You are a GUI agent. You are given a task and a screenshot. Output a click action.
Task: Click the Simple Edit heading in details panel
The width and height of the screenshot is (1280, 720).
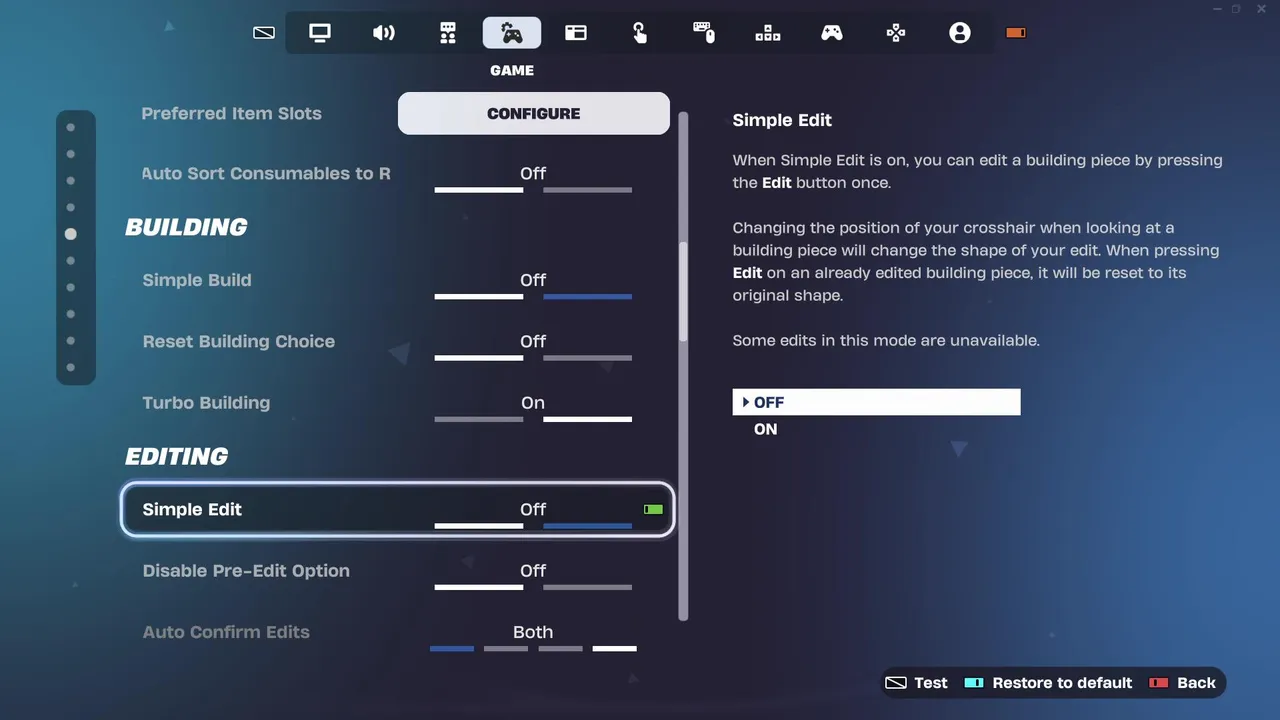782,120
